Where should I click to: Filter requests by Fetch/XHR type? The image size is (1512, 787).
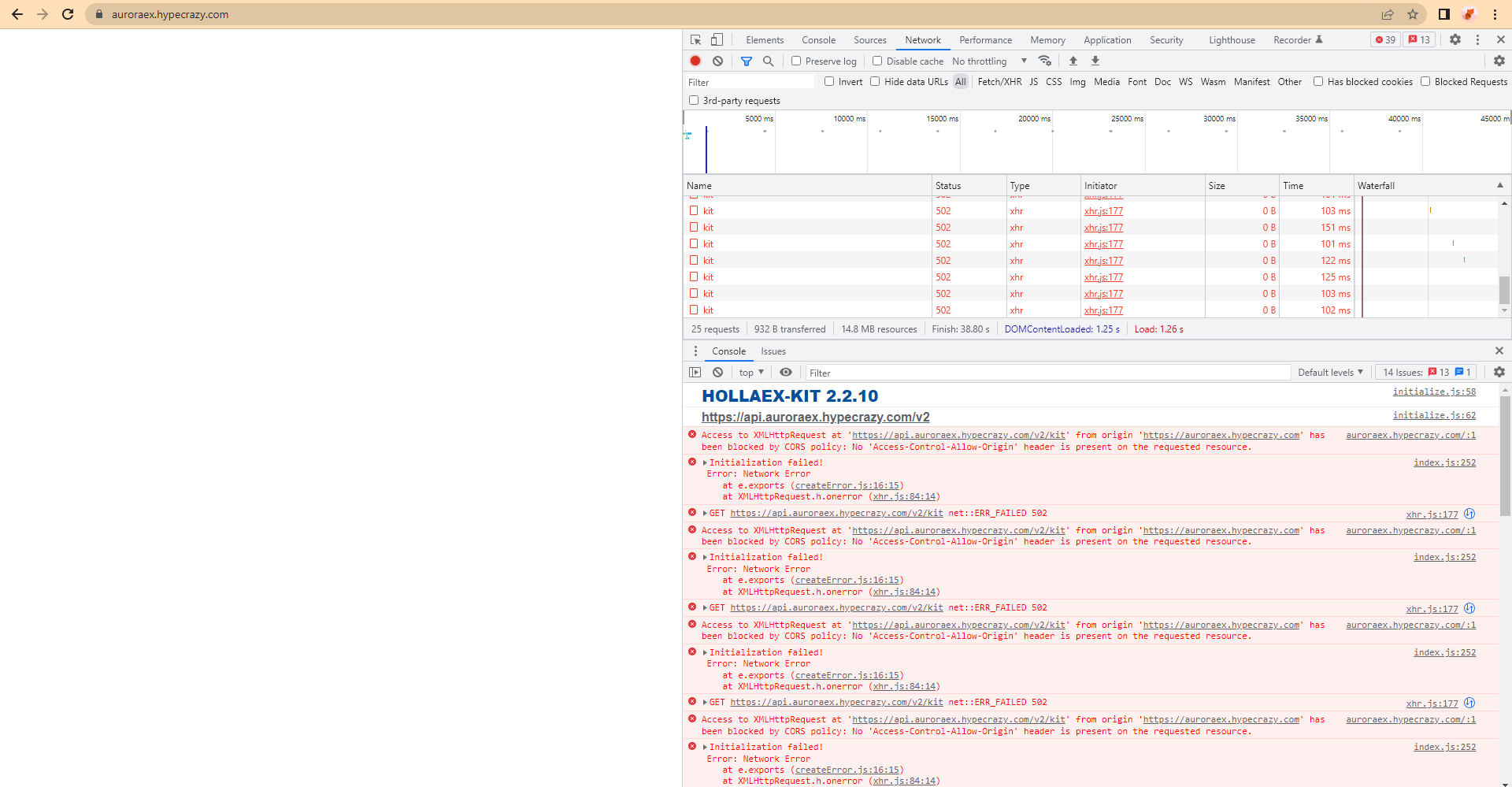pos(999,82)
